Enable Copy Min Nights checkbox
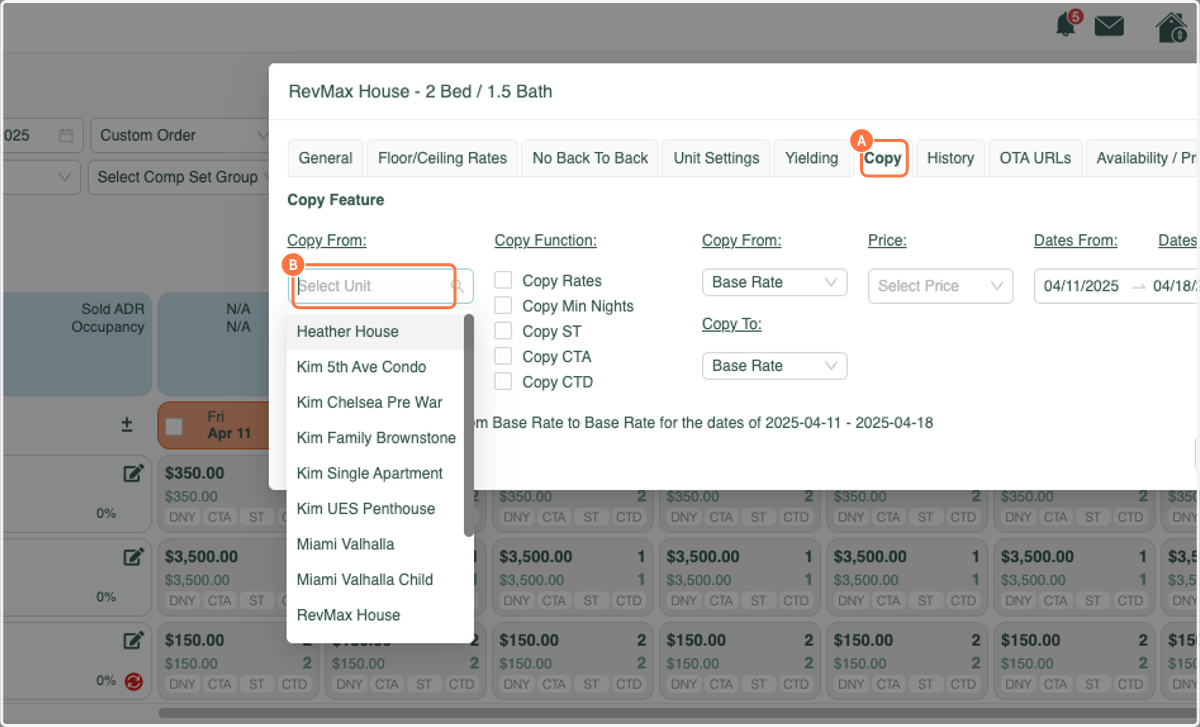 click(x=504, y=306)
